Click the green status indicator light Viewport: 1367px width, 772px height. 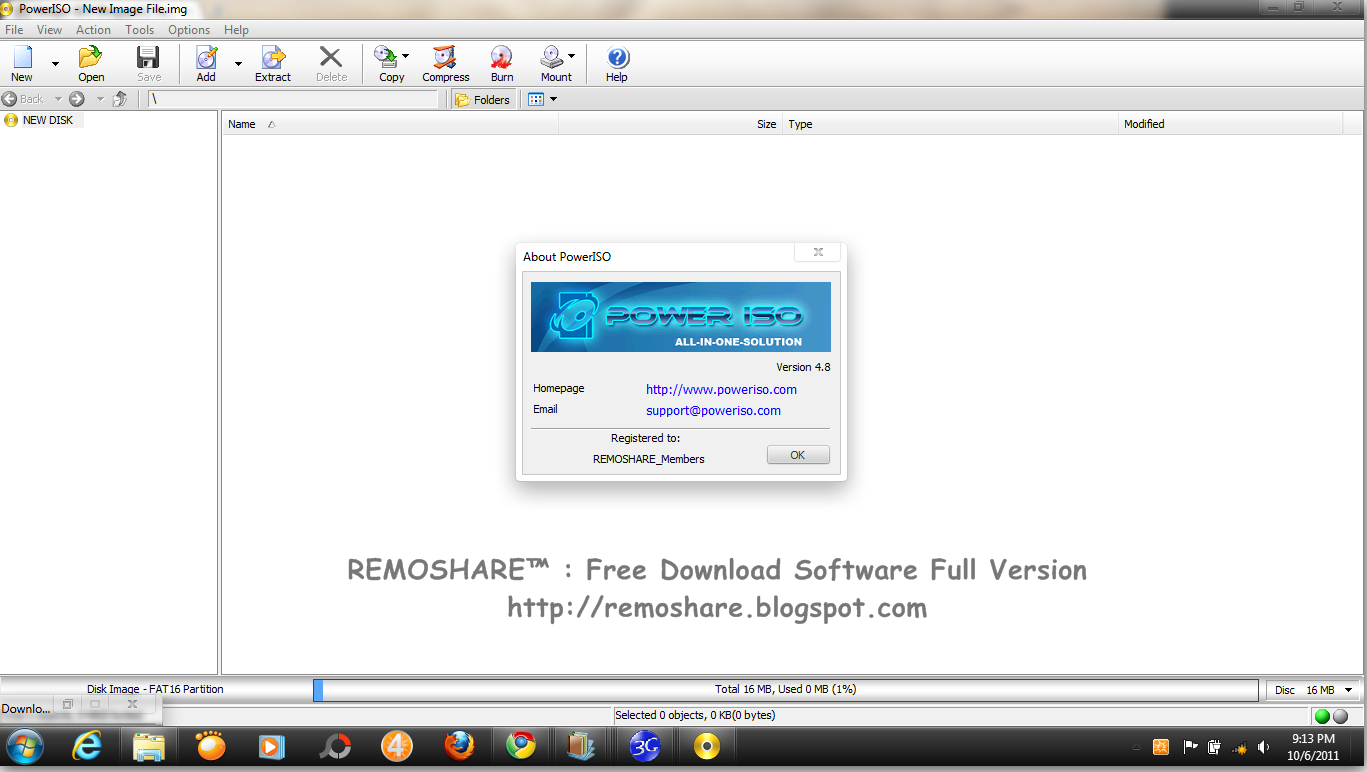pos(1322,716)
